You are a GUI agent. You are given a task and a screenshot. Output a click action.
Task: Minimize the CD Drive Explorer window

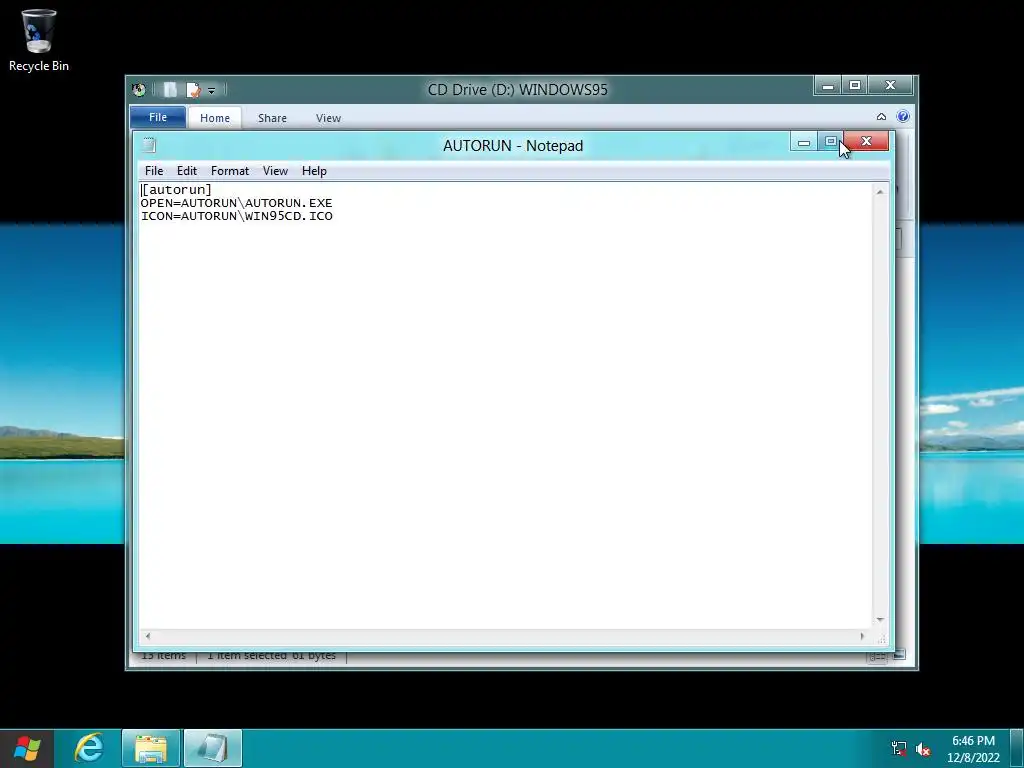coord(827,86)
